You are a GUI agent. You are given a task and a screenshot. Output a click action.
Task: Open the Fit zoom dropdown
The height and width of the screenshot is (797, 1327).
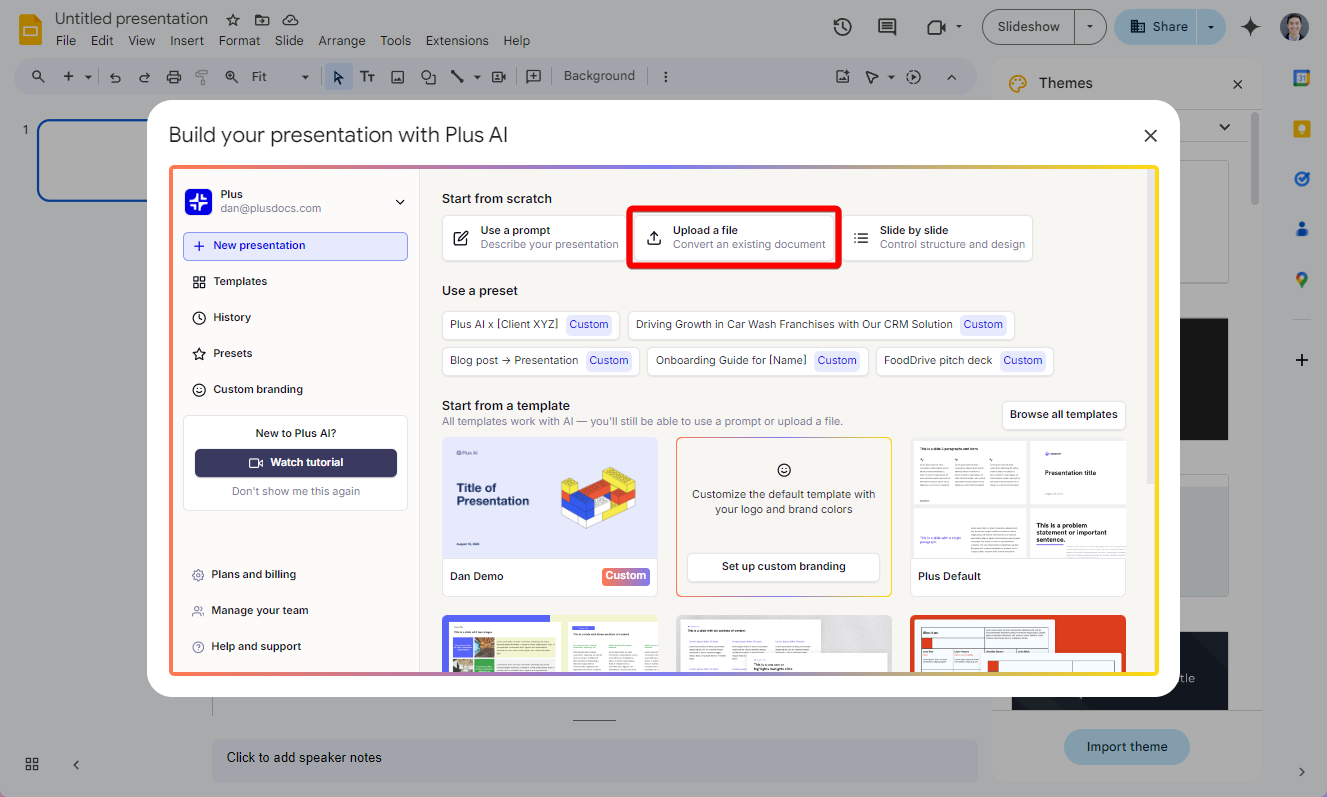click(281, 76)
